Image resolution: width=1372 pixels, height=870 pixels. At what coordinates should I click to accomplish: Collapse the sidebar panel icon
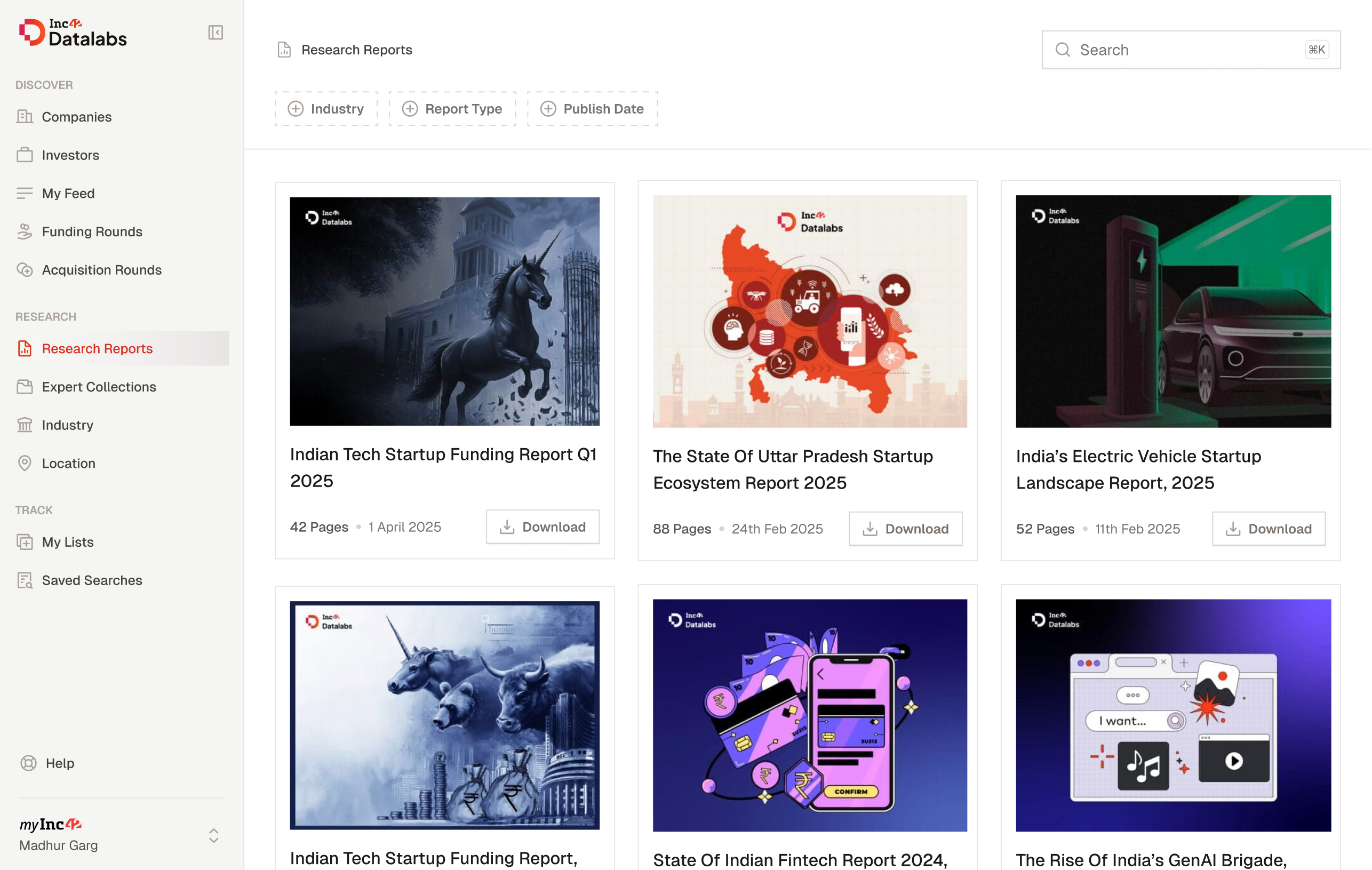[x=216, y=33]
